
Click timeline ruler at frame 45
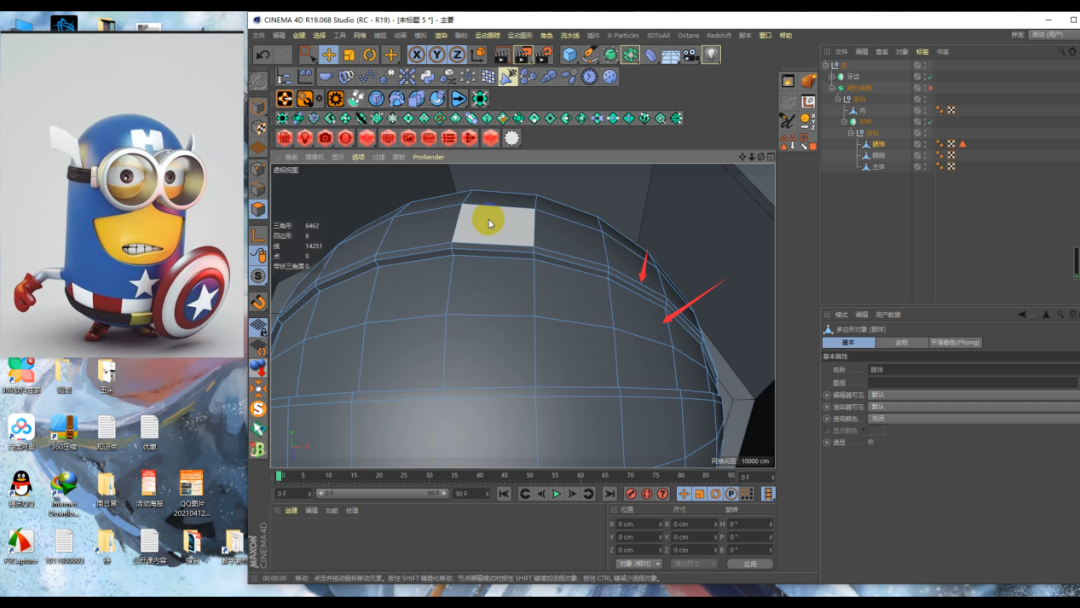(504, 476)
